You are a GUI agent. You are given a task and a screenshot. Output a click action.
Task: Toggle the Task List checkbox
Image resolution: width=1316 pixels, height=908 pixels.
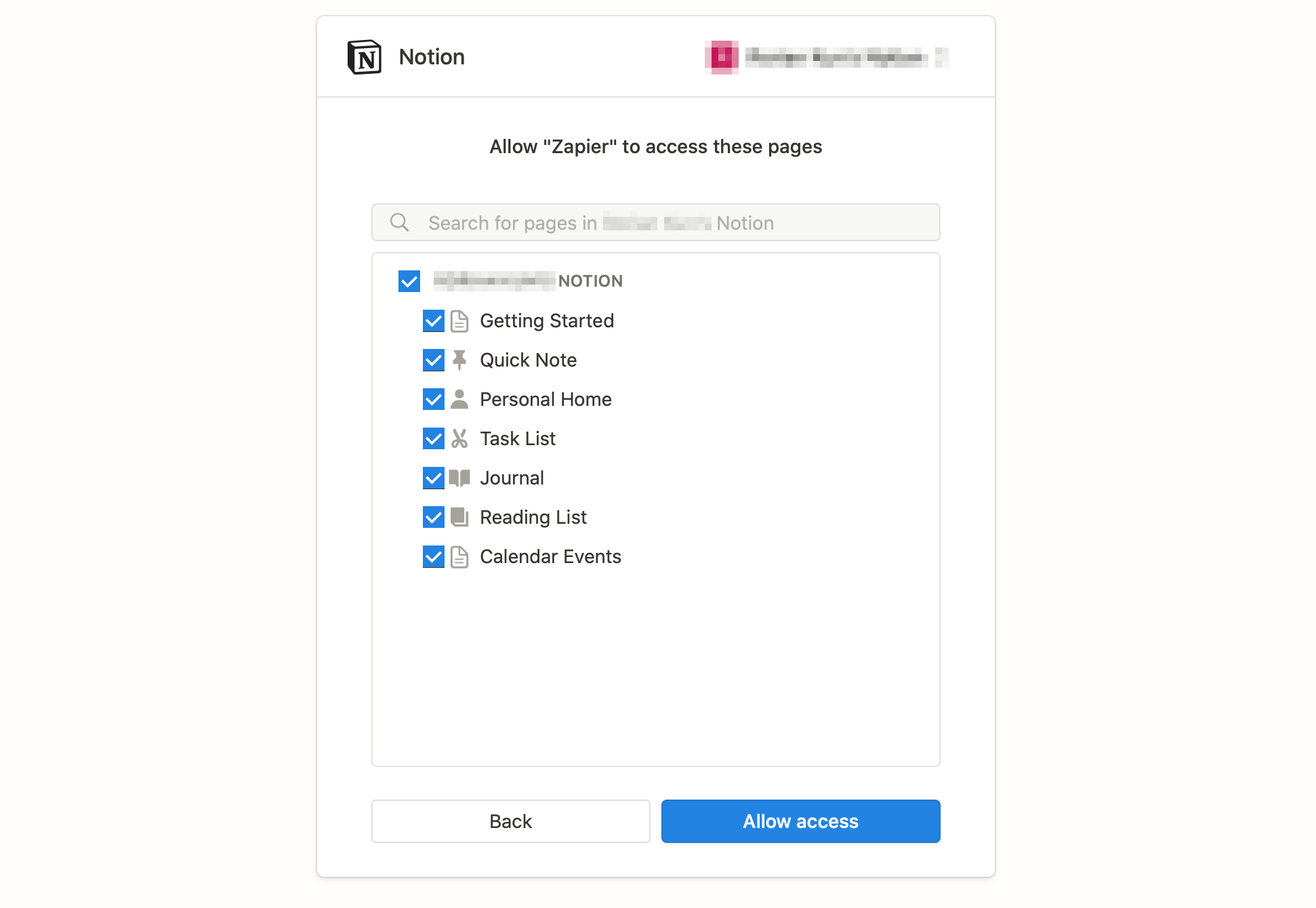click(434, 439)
